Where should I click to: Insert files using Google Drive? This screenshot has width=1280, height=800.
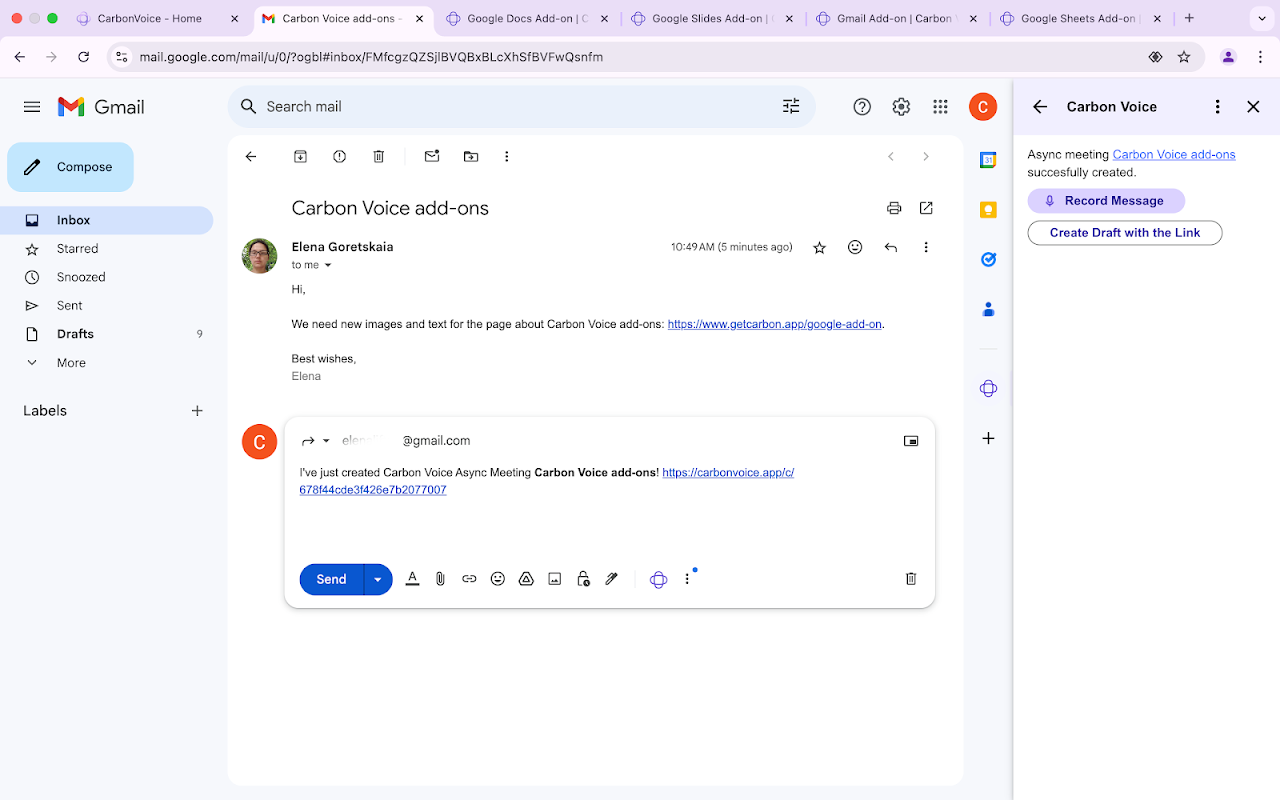point(526,579)
